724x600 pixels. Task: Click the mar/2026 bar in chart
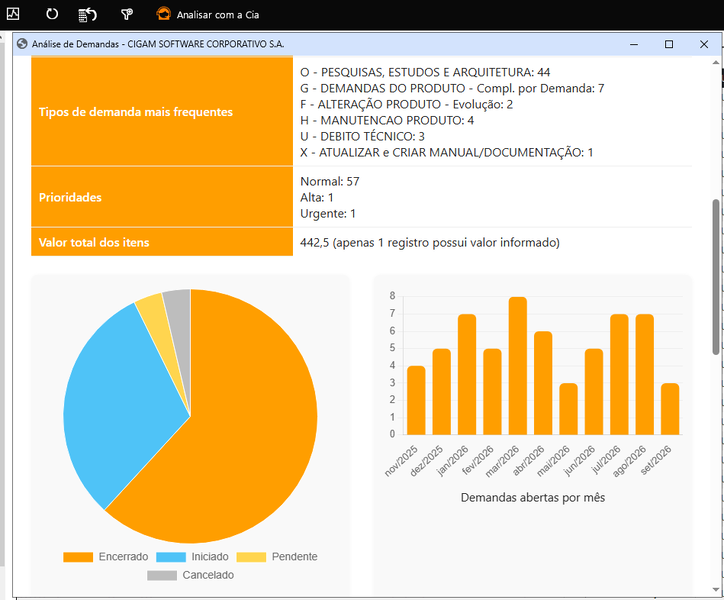[x=518, y=366]
